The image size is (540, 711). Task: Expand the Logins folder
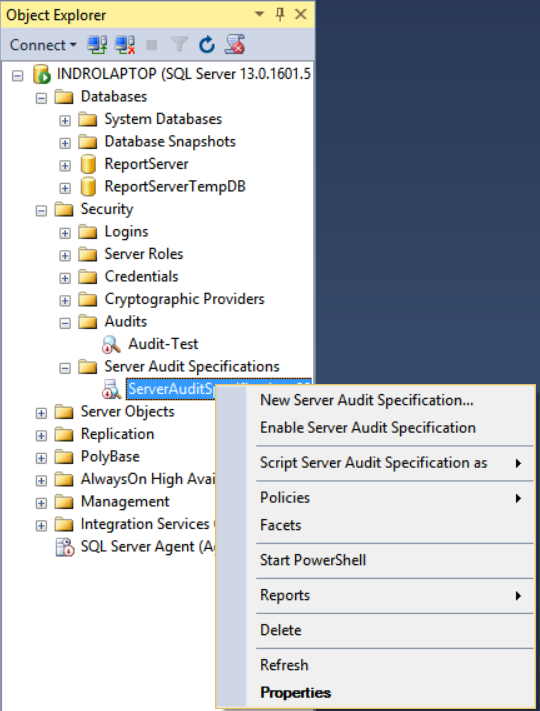pos(65,233)
